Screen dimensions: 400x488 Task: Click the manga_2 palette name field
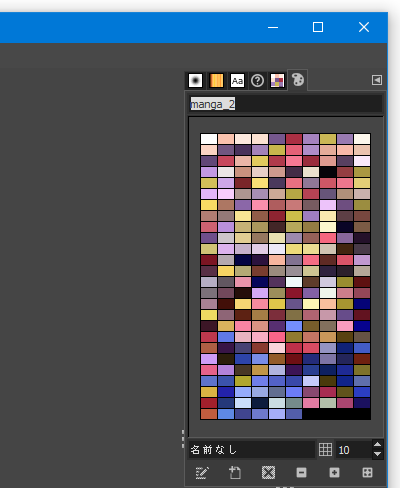click(x=286, y=104)
